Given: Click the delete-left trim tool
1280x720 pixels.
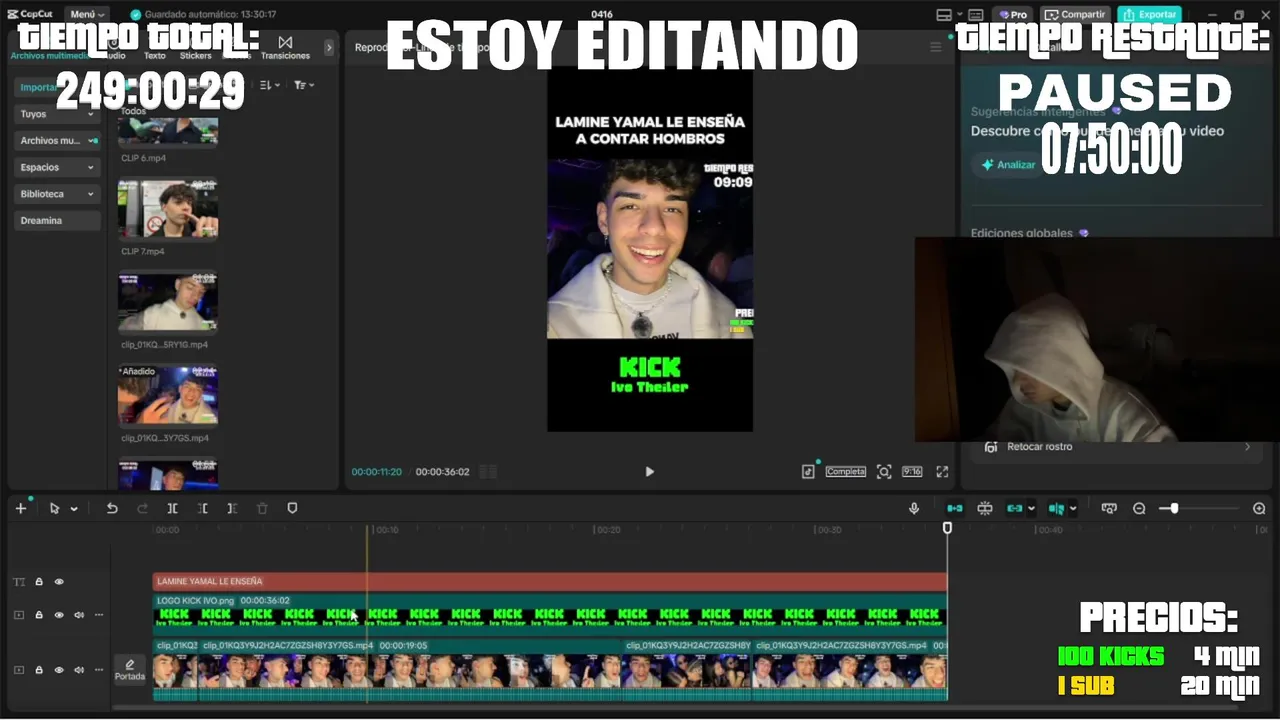Looking at the screenshot, I should point(202,508).
